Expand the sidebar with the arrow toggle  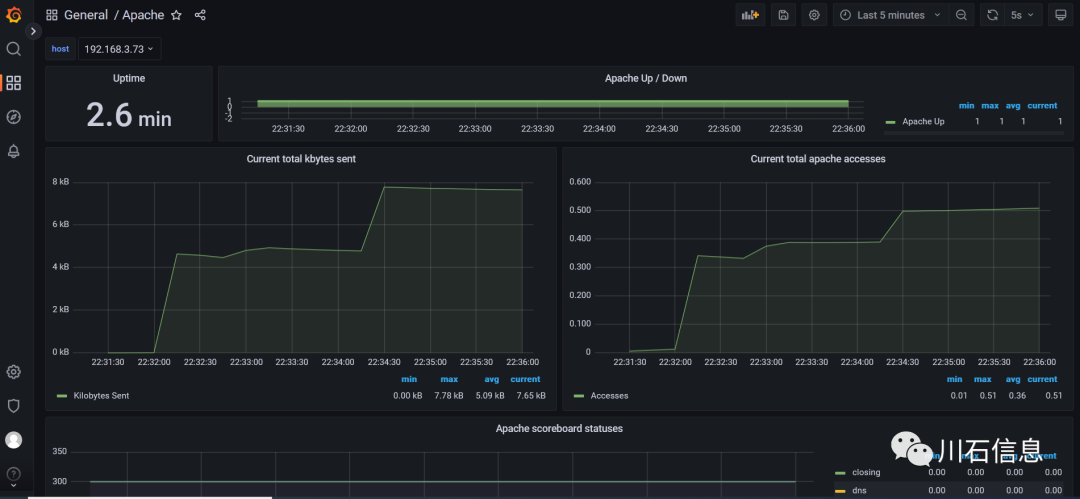point(33,31)
